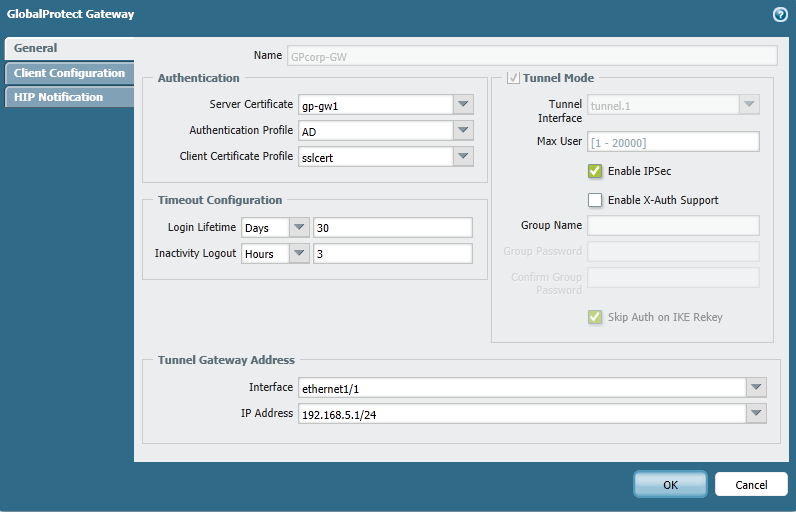Image resolution: width=796 pixels, height=512 pixels.
Task: Expand the gateway Interface dropdown arrow
Action: [x=756, y=387]
